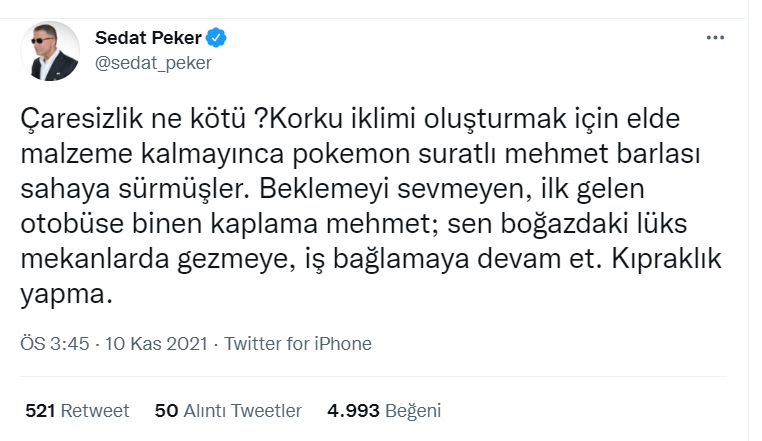Screen dimensions: 762x441
Task: View the 521 Retweet list
Action: click(76, 411)
